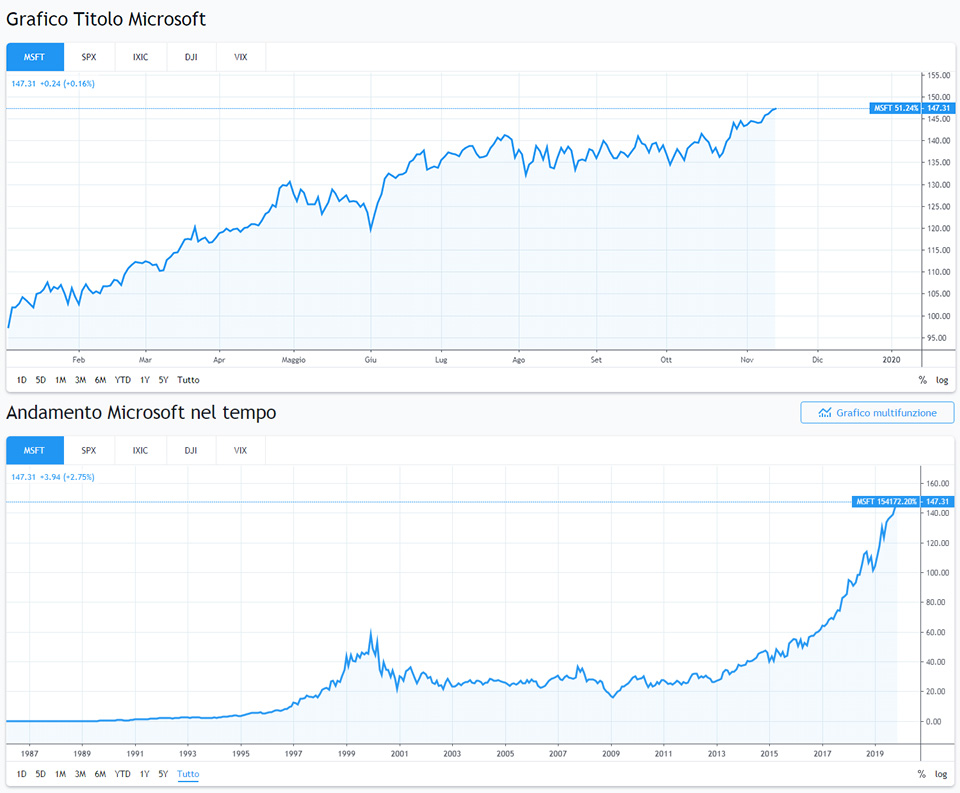
Task: Set bottom chart range to 1Y
Action: 144,774
